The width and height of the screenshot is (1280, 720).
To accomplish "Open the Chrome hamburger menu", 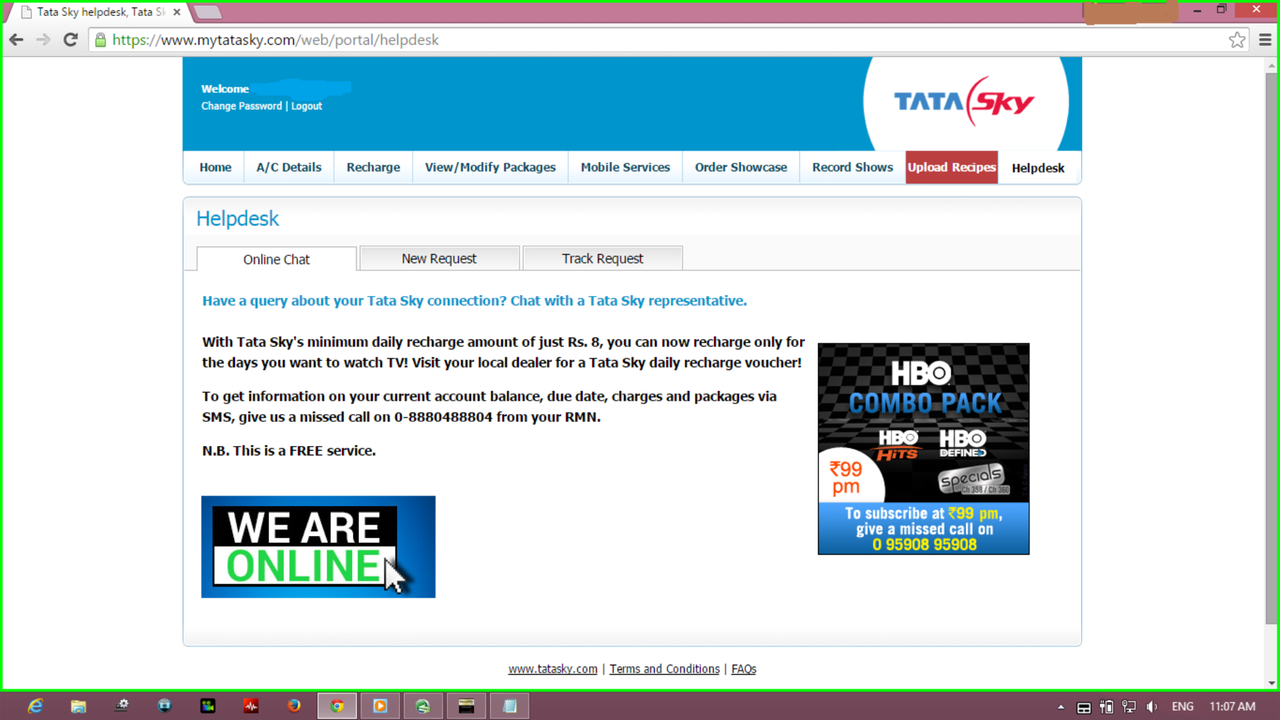I will [1265, 40].
